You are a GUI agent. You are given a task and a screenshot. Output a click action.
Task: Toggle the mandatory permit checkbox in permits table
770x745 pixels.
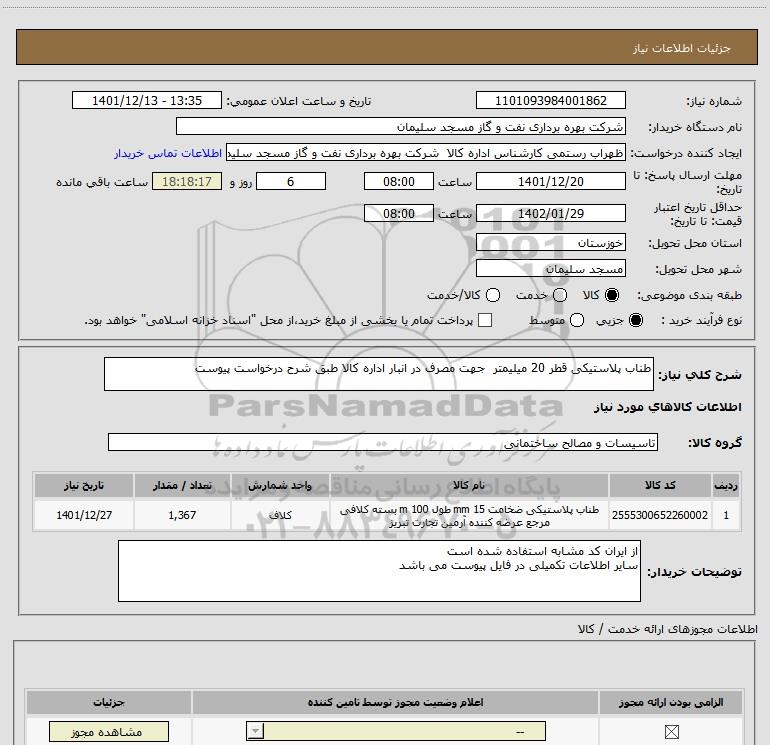coord(671,732)
